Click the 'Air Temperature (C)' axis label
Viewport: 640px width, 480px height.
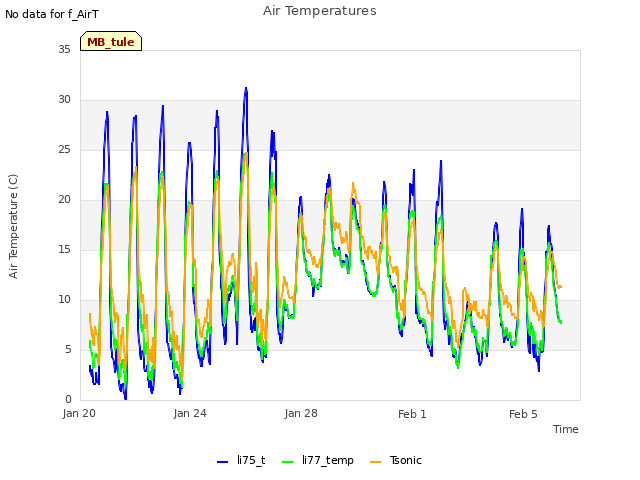(13, 227)
